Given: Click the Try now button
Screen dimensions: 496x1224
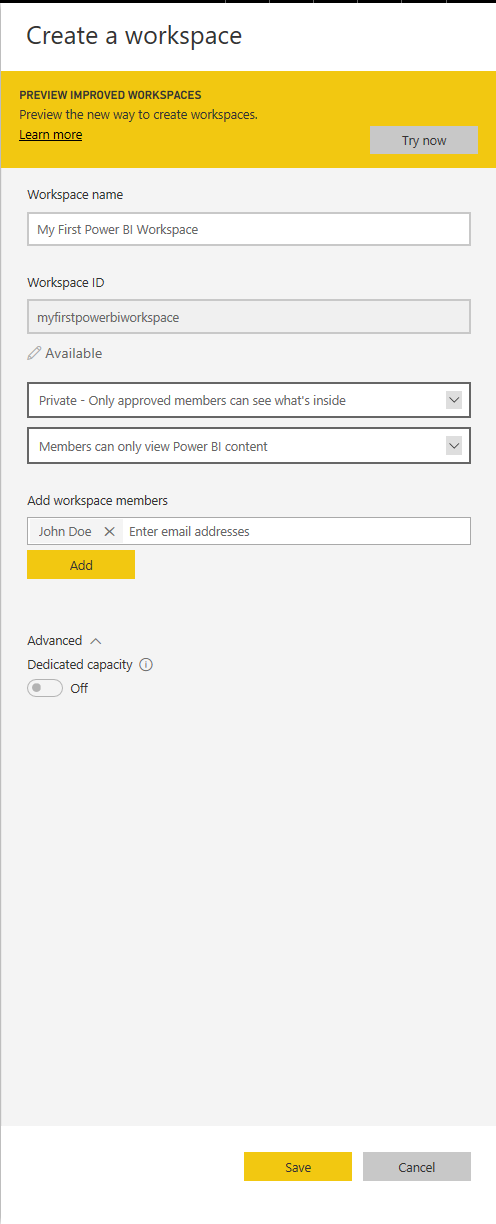Looking at the screenshot, I should tap(424, 140).
